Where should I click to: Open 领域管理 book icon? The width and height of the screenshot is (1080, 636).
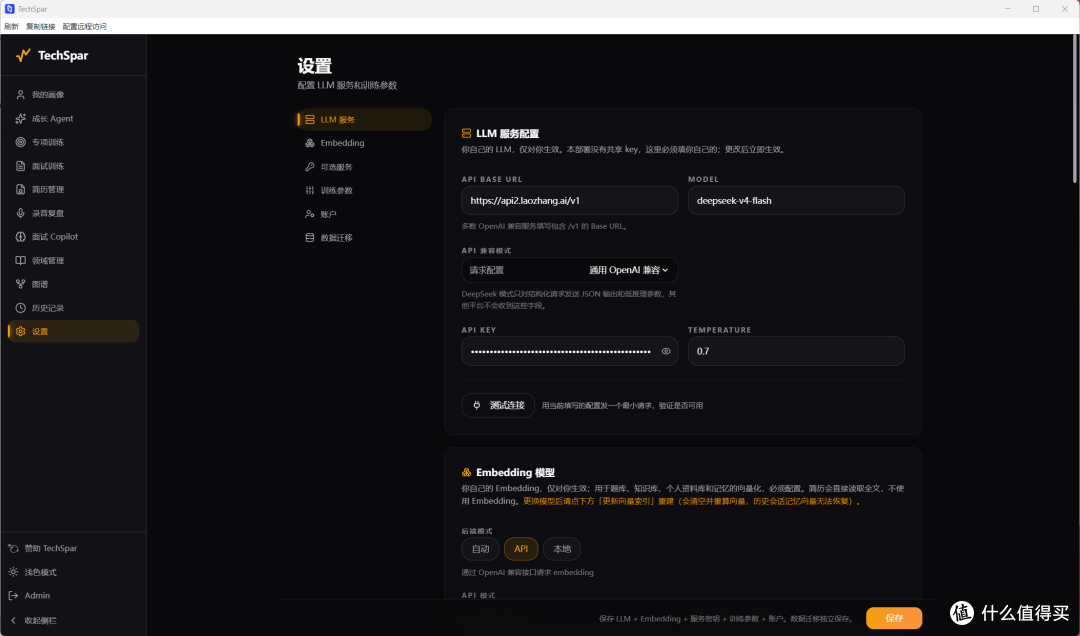pyautogui.click(x=21, y=260)
